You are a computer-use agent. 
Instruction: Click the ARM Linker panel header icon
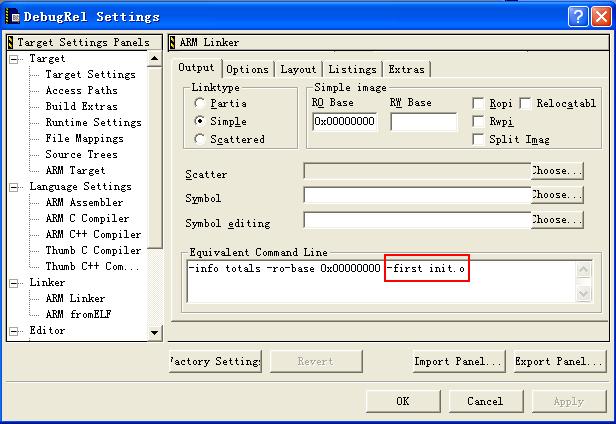[x=172, y=42]
